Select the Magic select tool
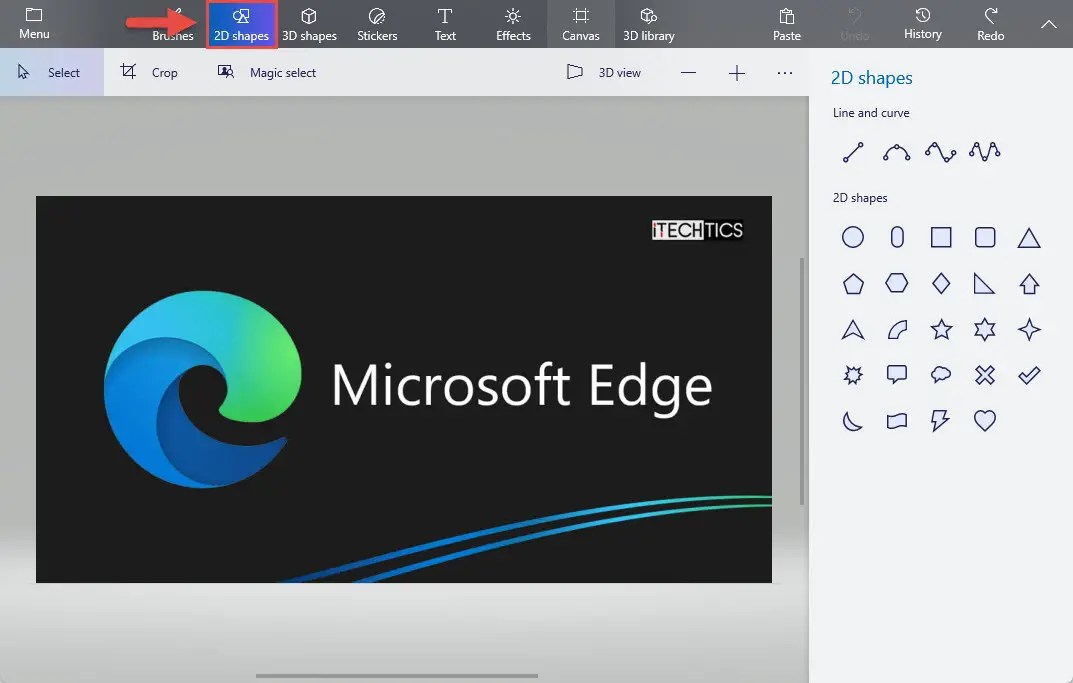Image resolution: width=1073 pixels, height=683 pixels. [x=266, y=72]
